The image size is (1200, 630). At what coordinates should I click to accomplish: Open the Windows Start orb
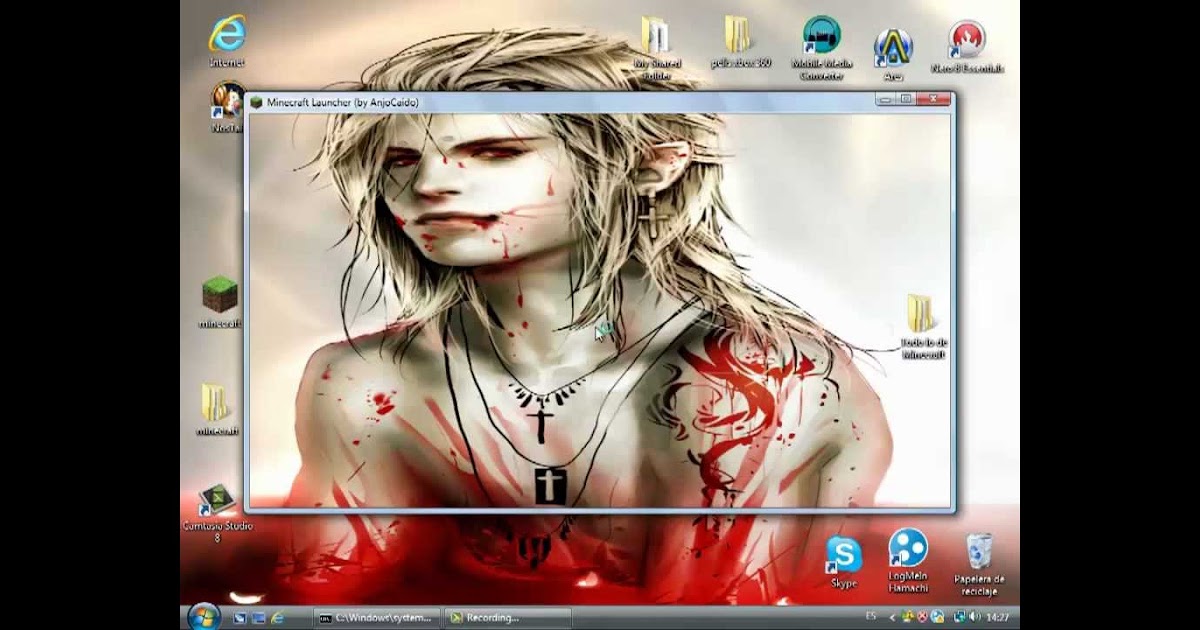(x=203, y=616)
